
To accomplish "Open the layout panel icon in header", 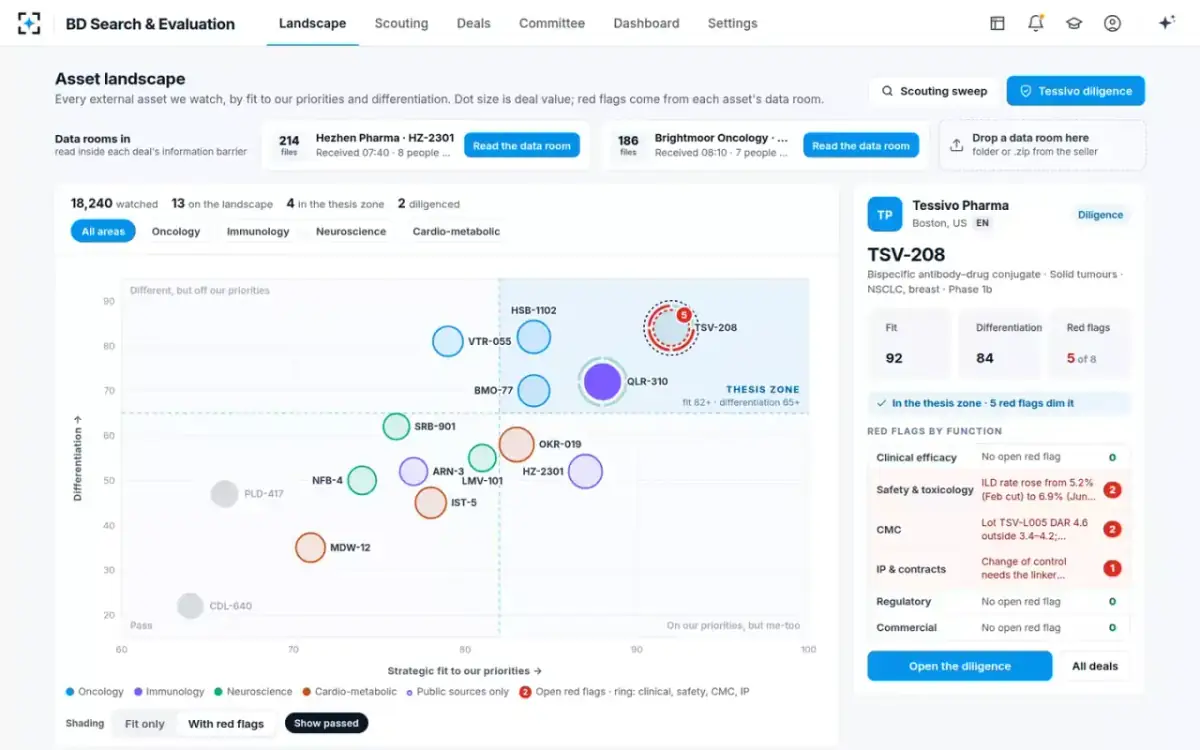I will (997, 23).
